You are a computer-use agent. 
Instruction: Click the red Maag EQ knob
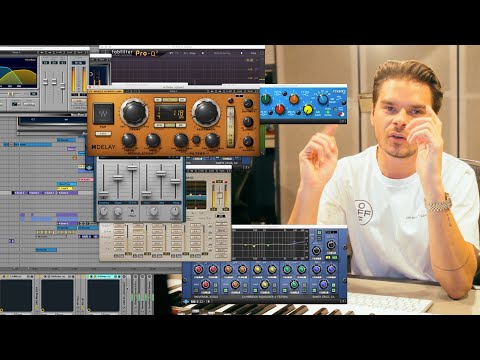click(279, 109)
